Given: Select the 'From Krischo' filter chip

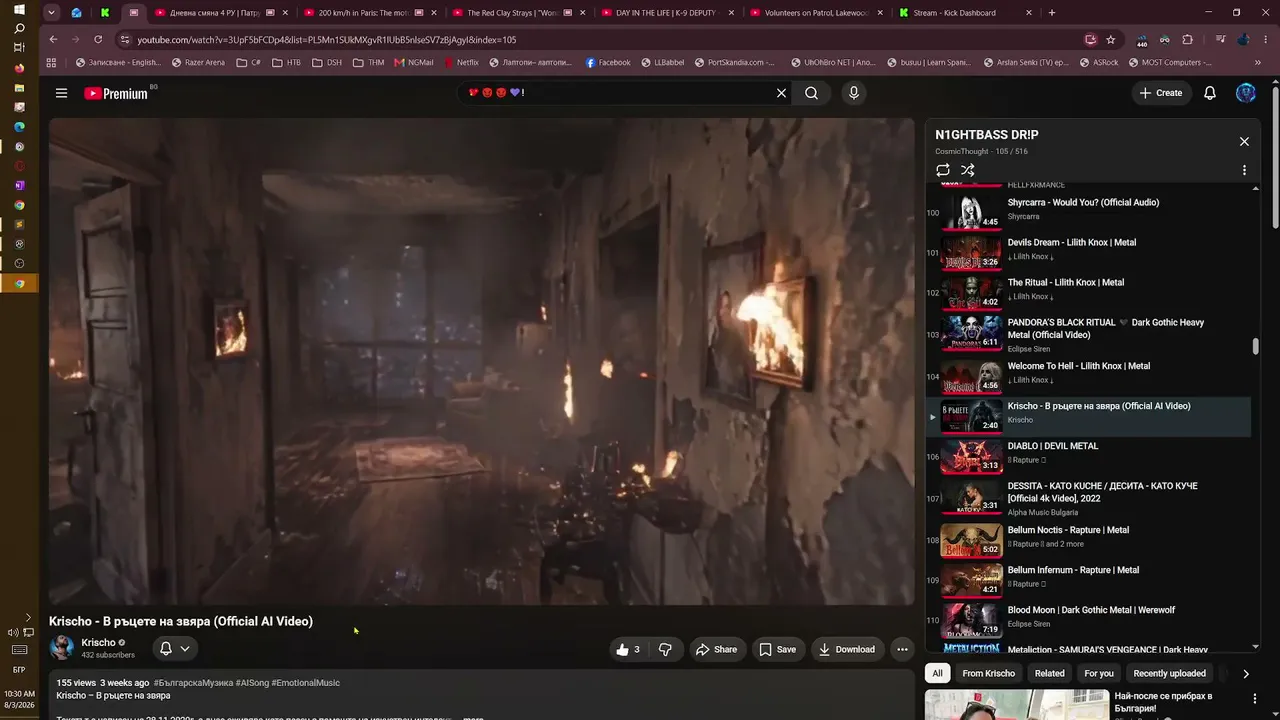Looking at the screenshot, I should tap(988, 673).
